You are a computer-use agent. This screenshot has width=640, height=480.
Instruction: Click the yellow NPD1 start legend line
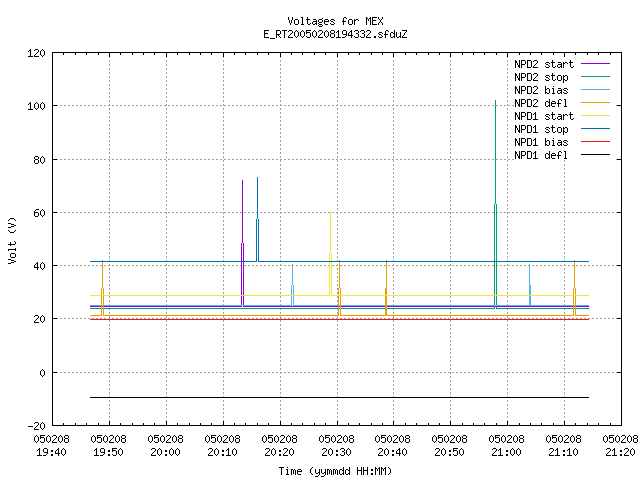pyautogui.click(x=595, y=116)
